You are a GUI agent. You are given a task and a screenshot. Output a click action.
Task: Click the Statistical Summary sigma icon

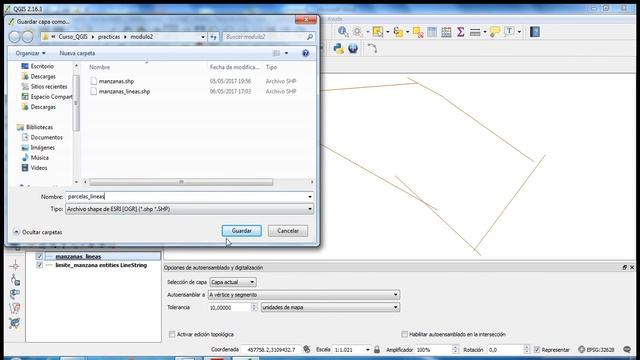pyautogui.click(x=460, y=32)
